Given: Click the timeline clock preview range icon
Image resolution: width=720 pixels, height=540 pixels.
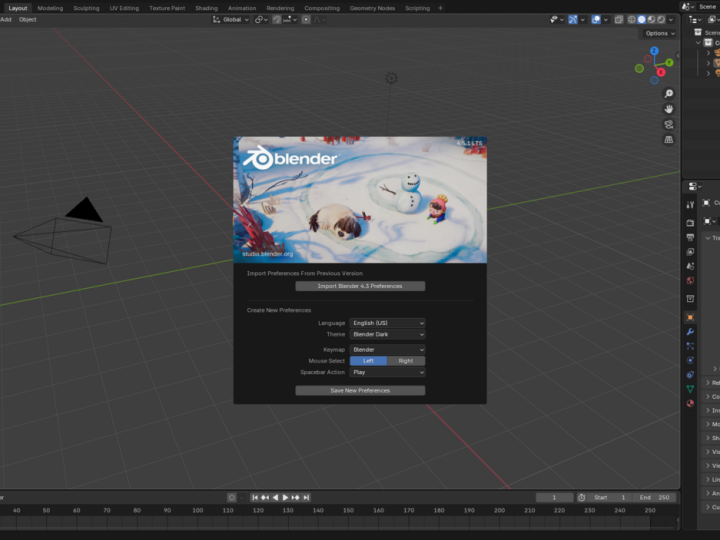Looking at the screenshot, I should coord(581,497).
